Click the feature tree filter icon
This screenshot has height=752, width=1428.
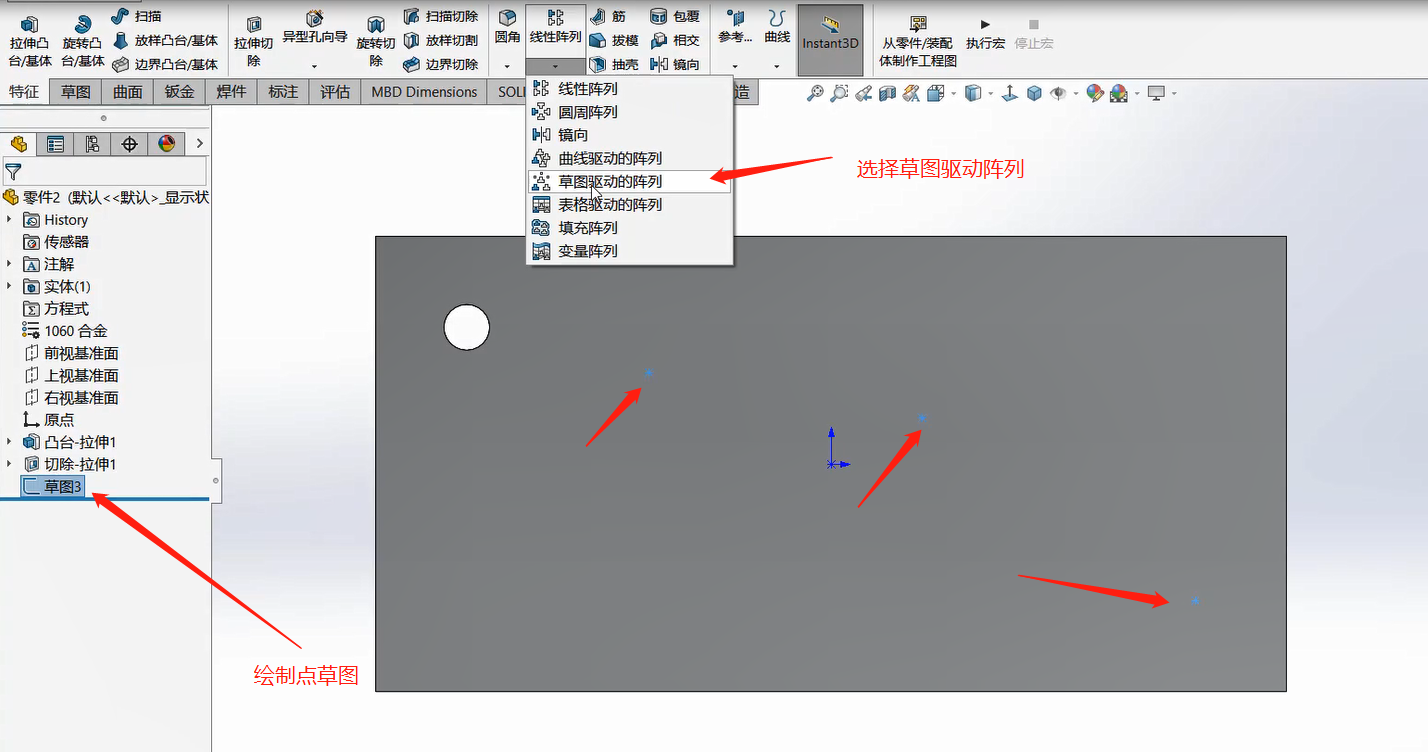(x=13, y=171)
